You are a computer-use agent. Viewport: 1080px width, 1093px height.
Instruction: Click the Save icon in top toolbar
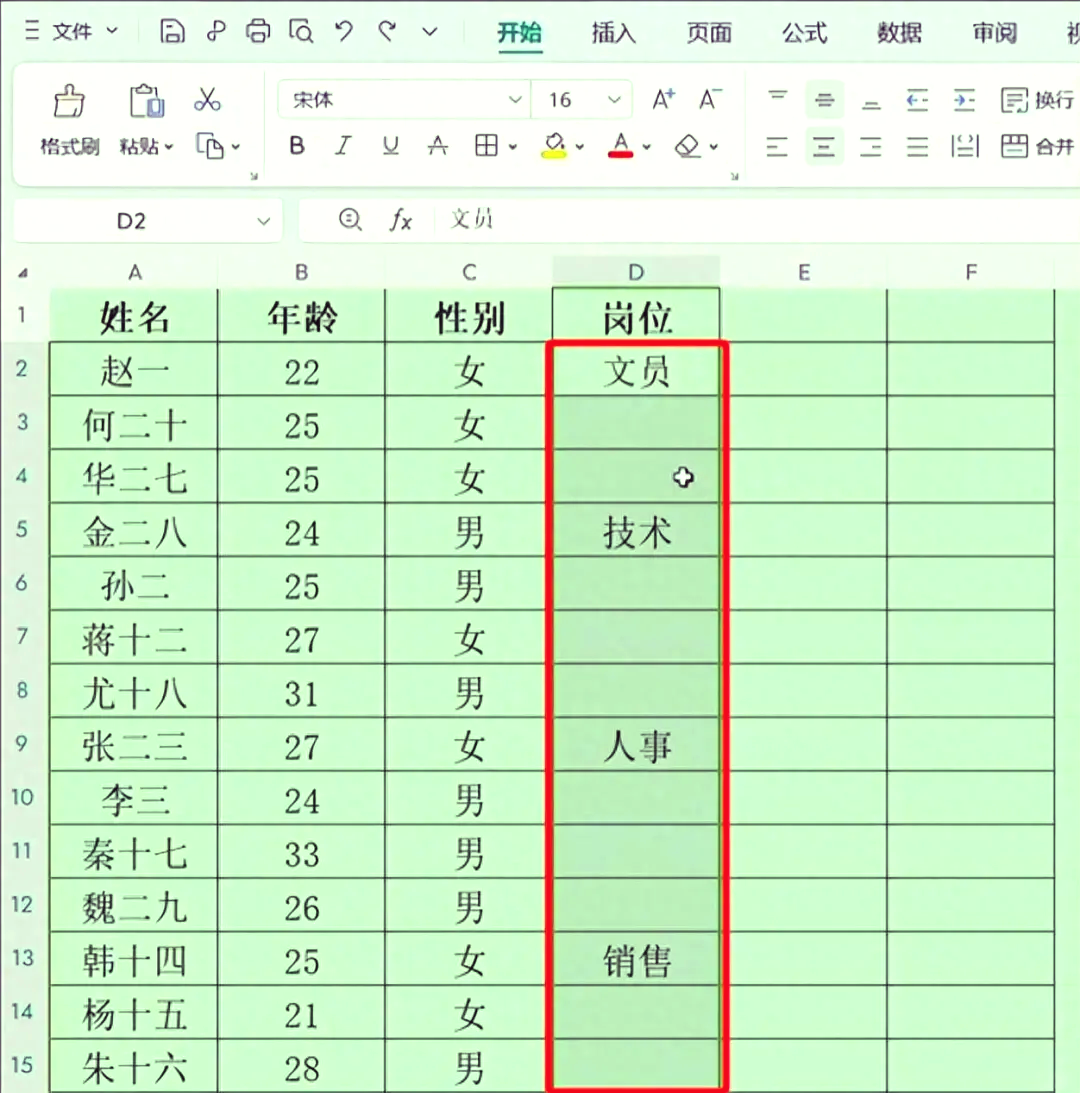(172, 32)
